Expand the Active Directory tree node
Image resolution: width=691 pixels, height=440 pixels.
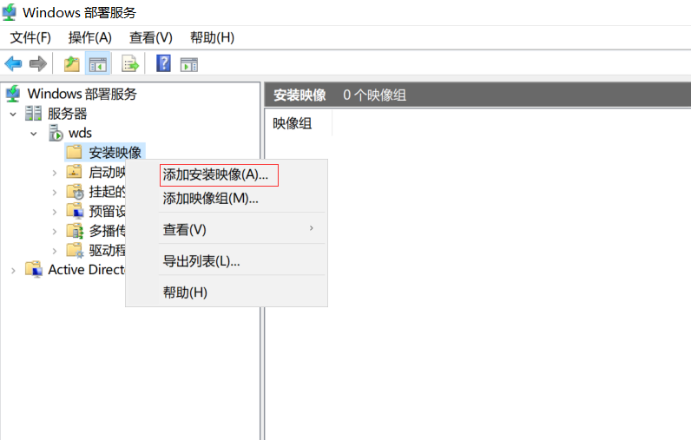point(13,271)
